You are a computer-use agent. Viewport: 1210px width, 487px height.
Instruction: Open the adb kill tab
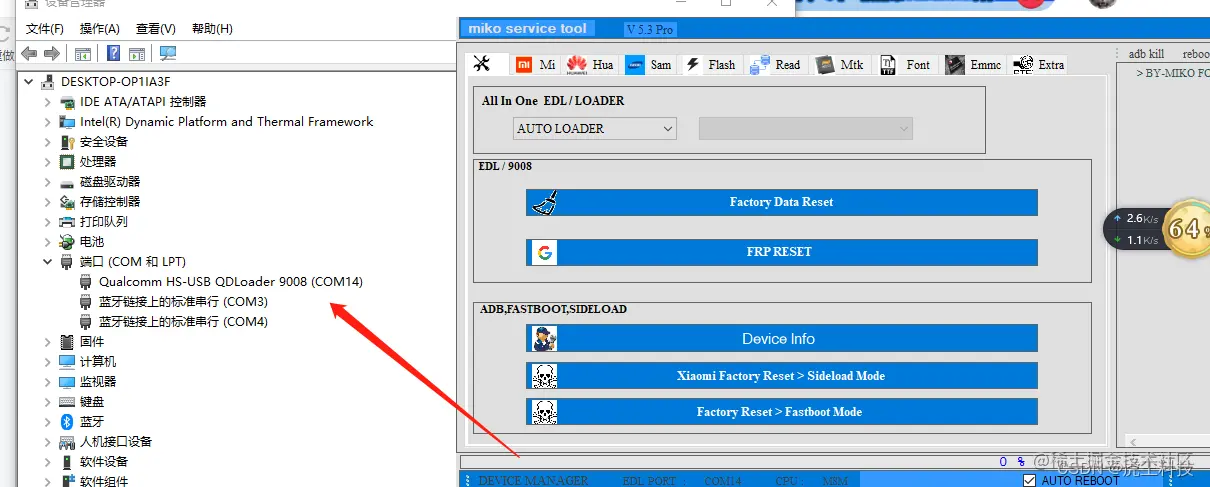1146,54
